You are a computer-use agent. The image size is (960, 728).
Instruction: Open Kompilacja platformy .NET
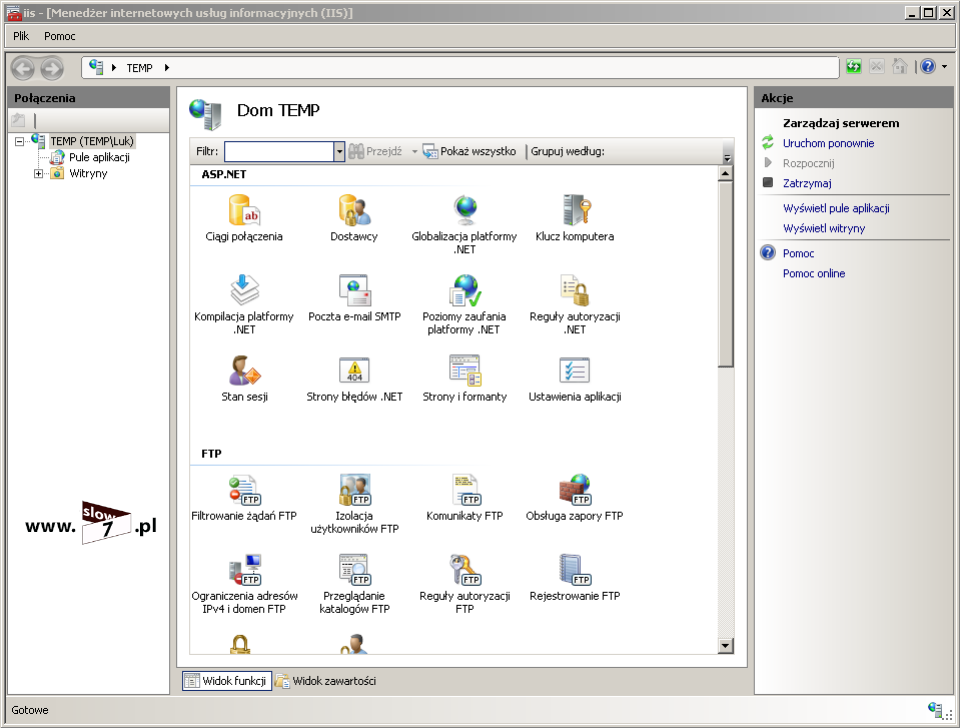point(244,304)
